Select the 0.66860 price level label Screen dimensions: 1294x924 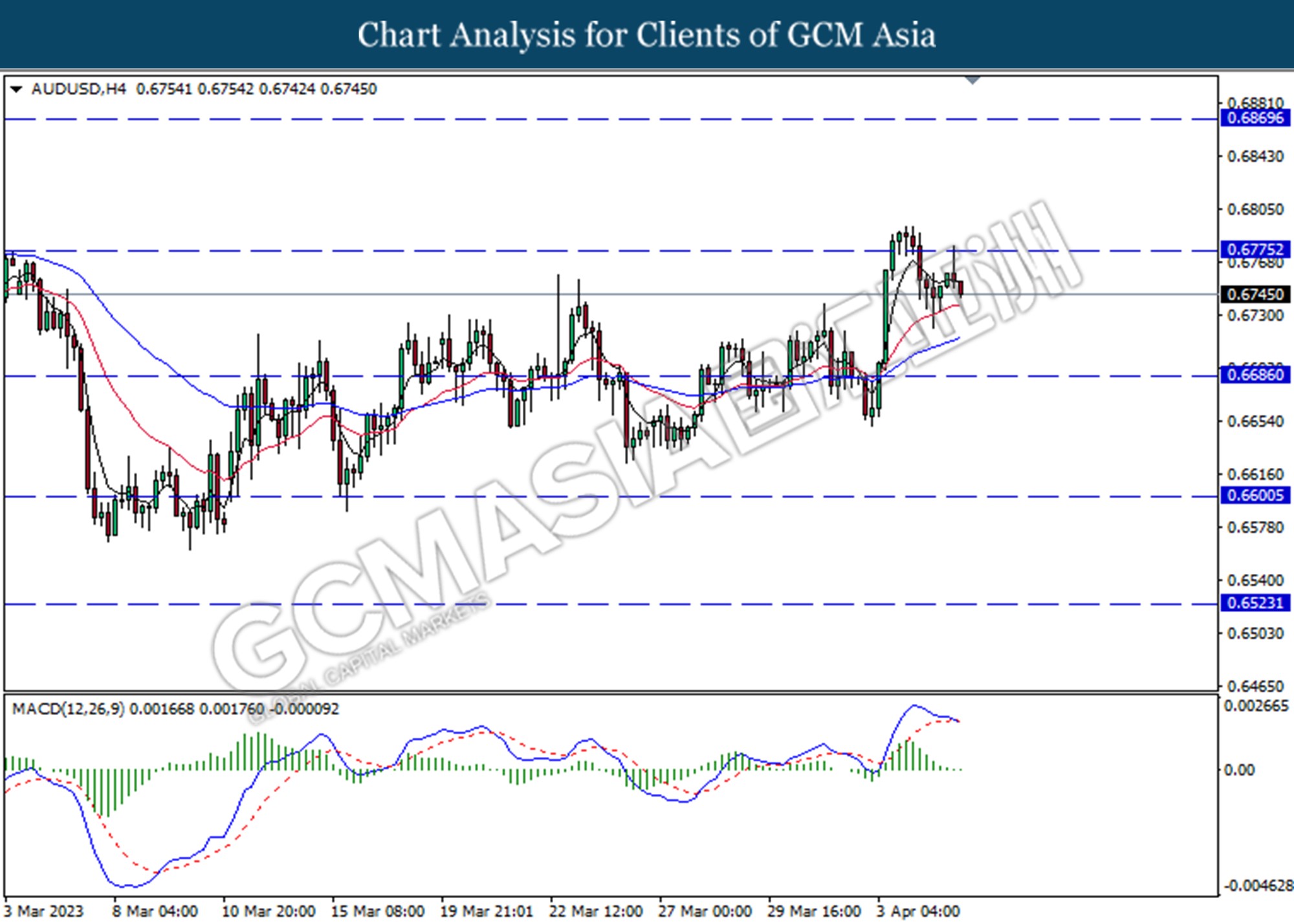[x=1255, y=375]
